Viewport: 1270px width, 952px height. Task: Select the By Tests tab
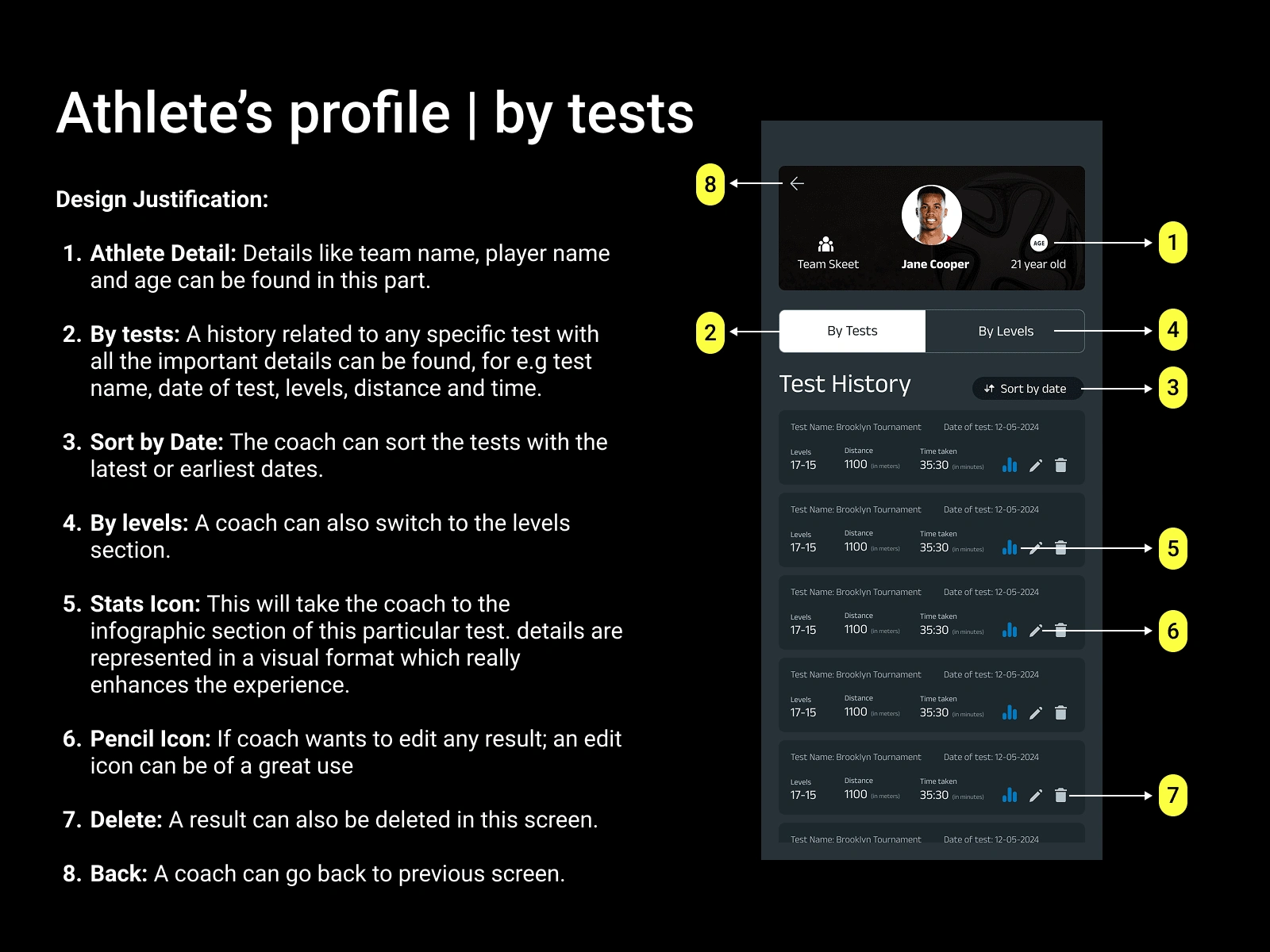tap(852, 331)
